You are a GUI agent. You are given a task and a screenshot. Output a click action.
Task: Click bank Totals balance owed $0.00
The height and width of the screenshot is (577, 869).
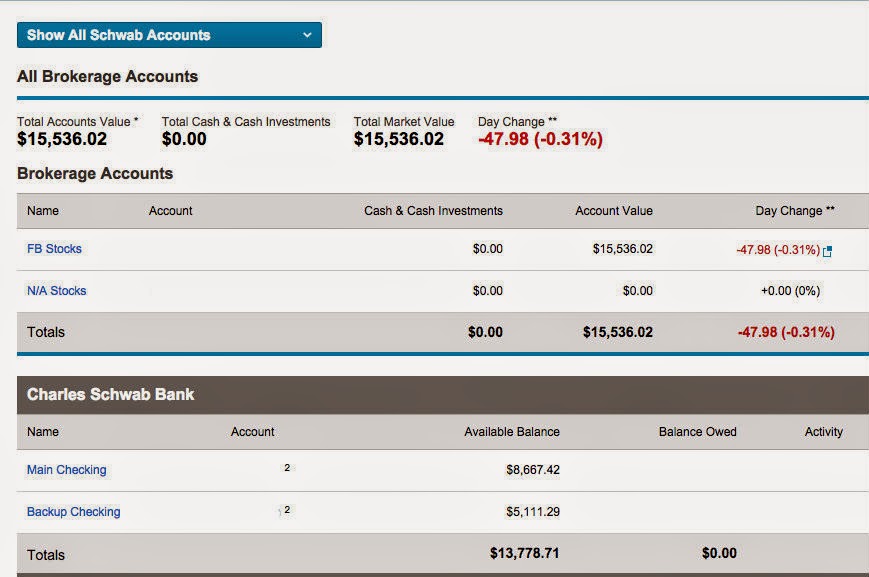(719, 553)
